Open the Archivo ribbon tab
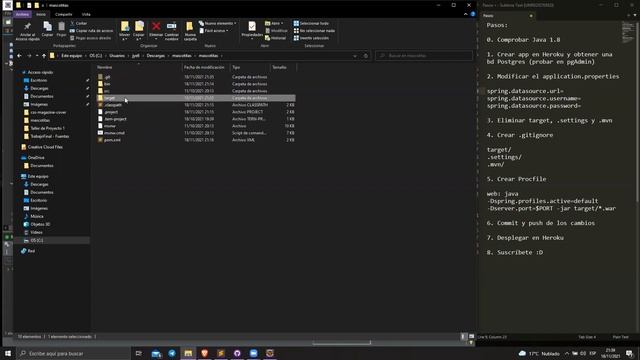Image resolution: width=640 pixels, height=360 pixels. [22, 14]
